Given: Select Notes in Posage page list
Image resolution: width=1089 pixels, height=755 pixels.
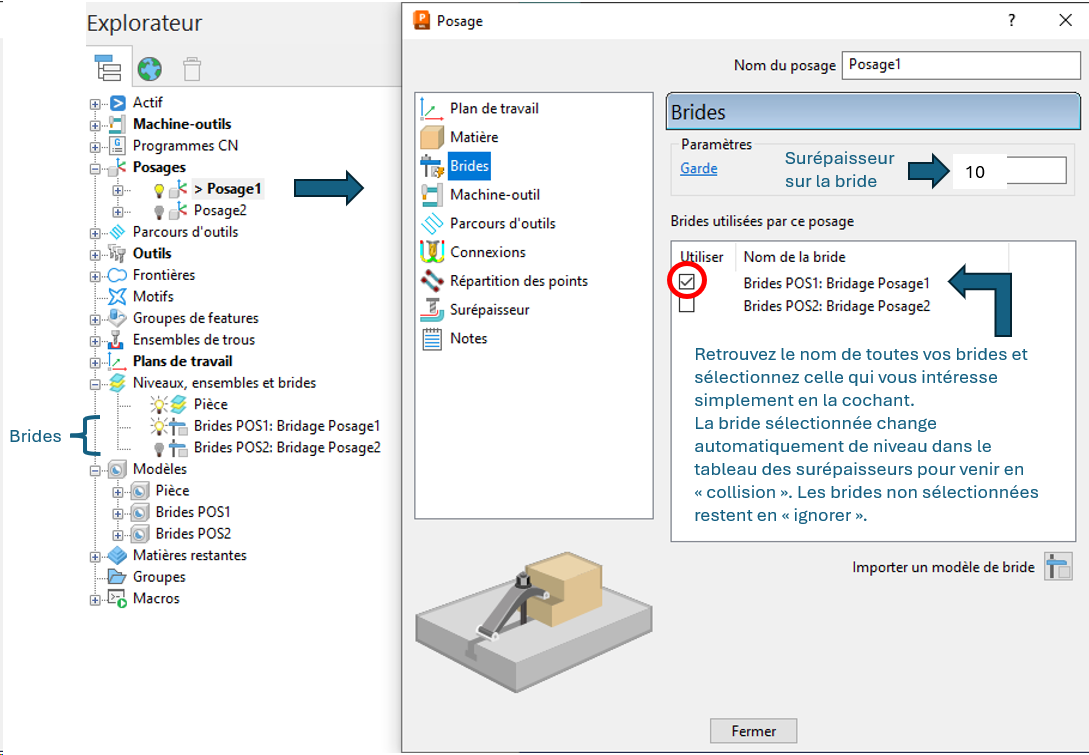Looking at the screenshot, I should tap(468, 338).
